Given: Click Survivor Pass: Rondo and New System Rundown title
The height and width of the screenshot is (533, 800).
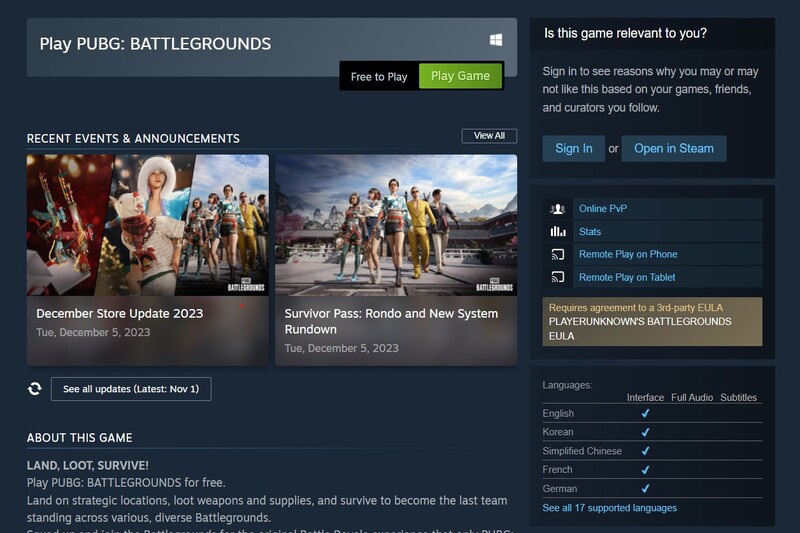Looking at the screenshot, I should coord(391,321).
